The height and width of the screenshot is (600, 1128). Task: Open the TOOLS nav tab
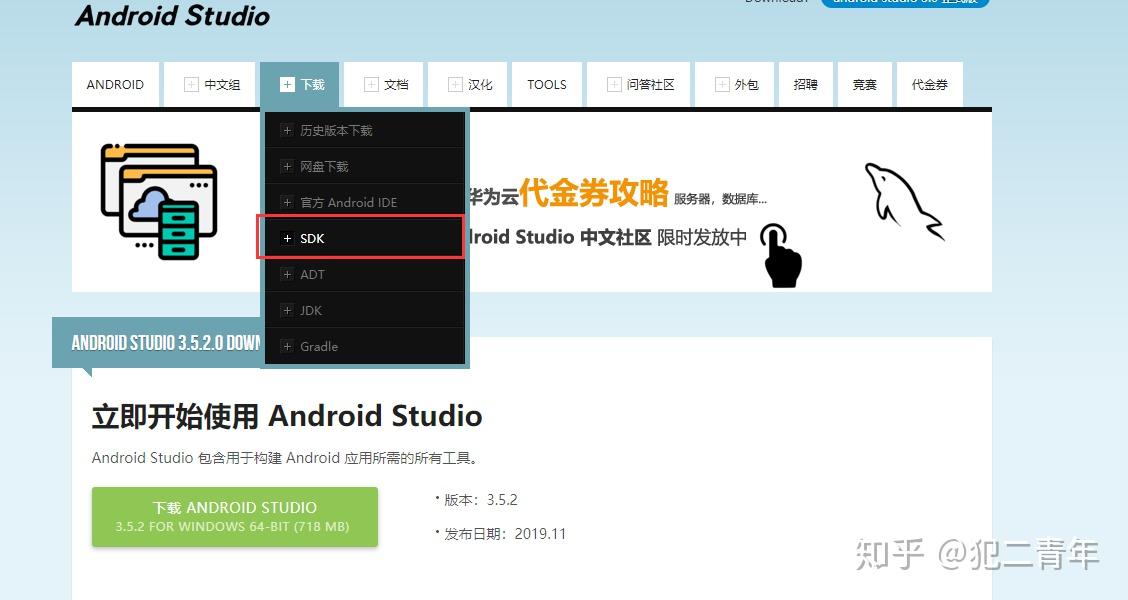click(547, 85)
